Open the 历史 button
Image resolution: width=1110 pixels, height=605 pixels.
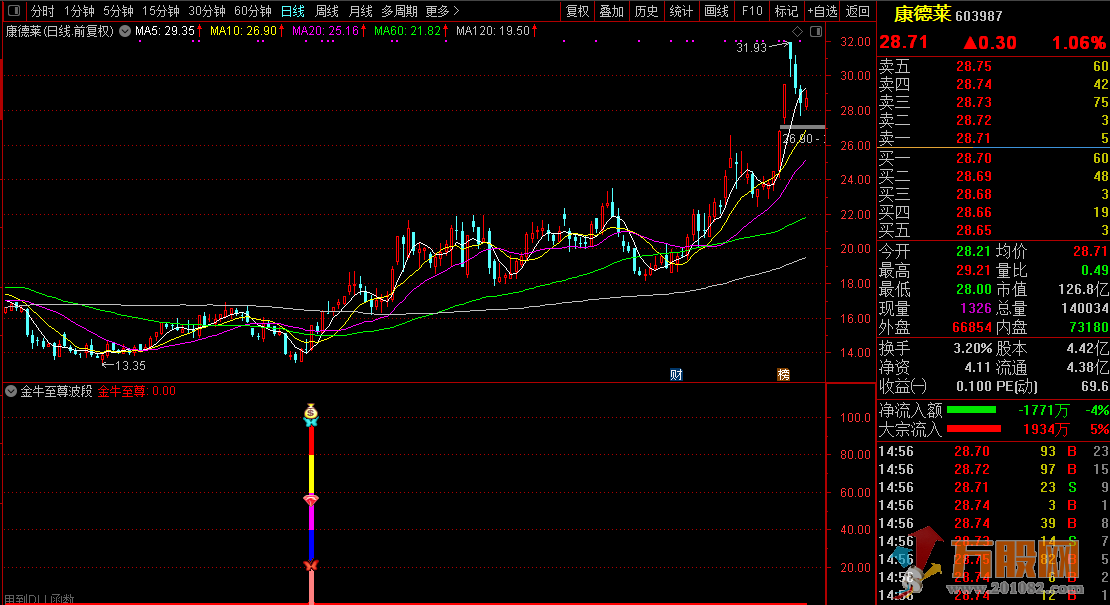click(x=646, y=11)
